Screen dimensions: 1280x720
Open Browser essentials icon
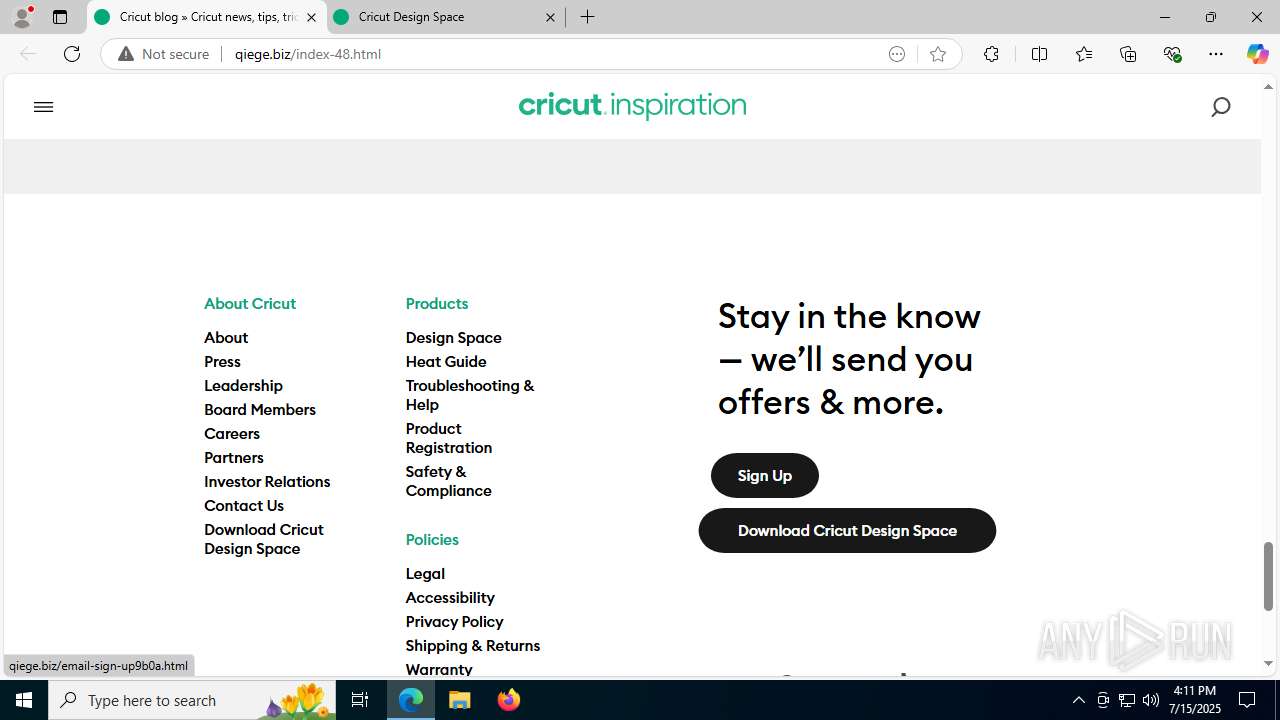click(x=1172, y=54)
